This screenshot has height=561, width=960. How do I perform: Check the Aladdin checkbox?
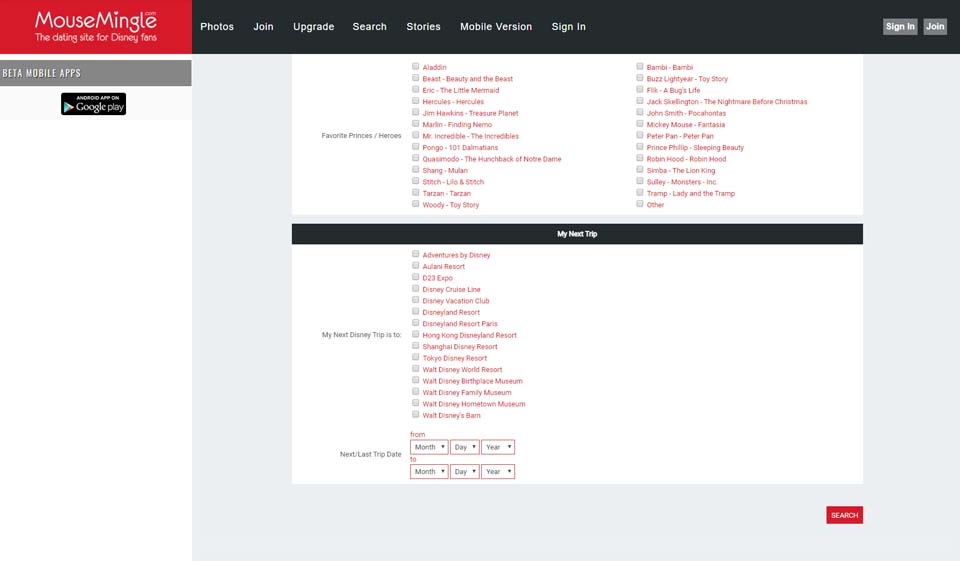416,67
